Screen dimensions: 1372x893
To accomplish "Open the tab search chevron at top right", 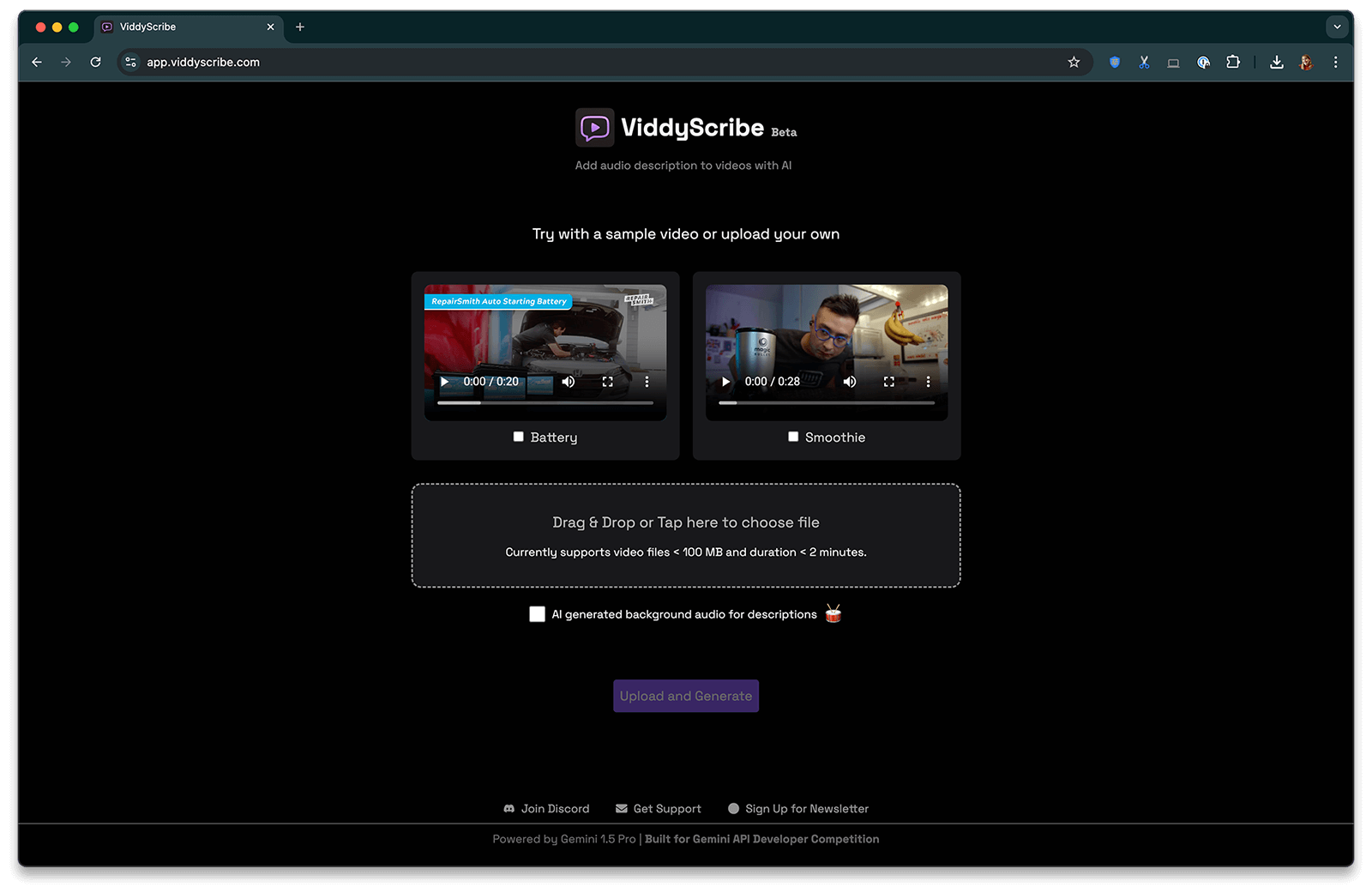I will [1337, 27].
